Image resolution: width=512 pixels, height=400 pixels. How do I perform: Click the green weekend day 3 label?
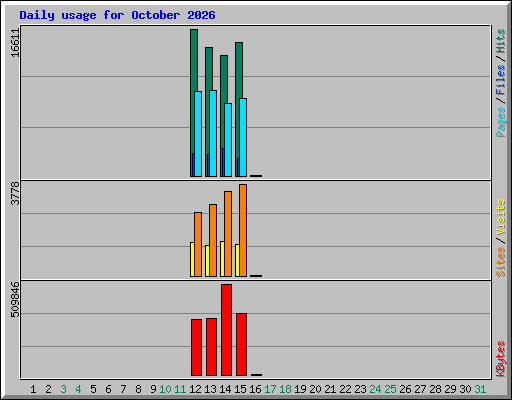pyautogui.click(x=63, y=389)
